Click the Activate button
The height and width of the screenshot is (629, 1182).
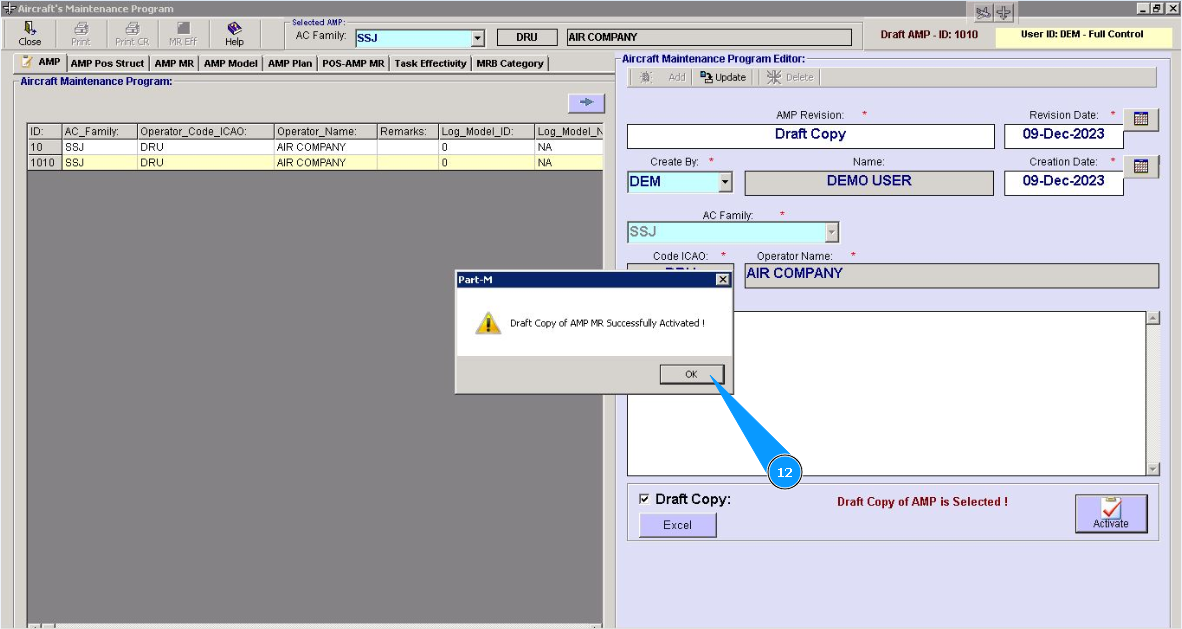point(1111,514)
